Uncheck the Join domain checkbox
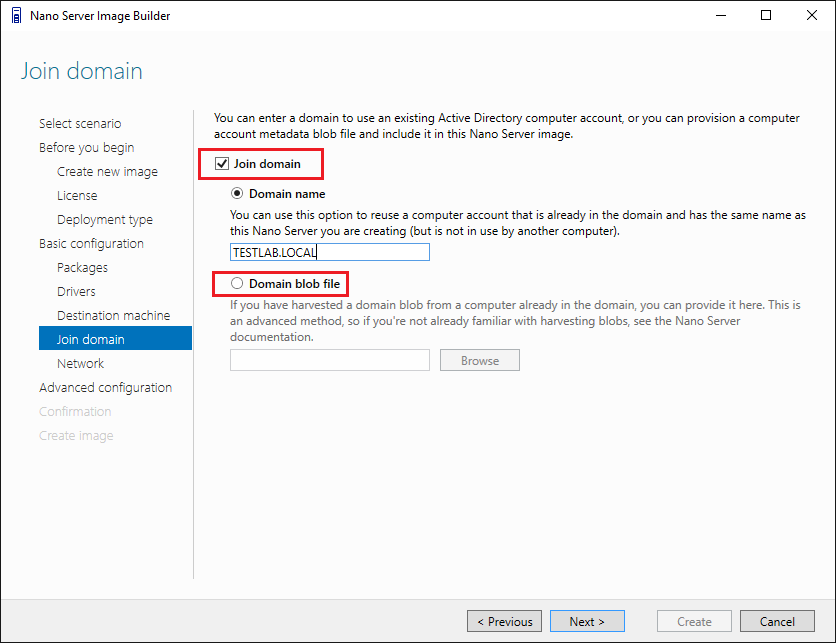Image resolution: width=836 pixels, height=643 pixels. [222, 164]
